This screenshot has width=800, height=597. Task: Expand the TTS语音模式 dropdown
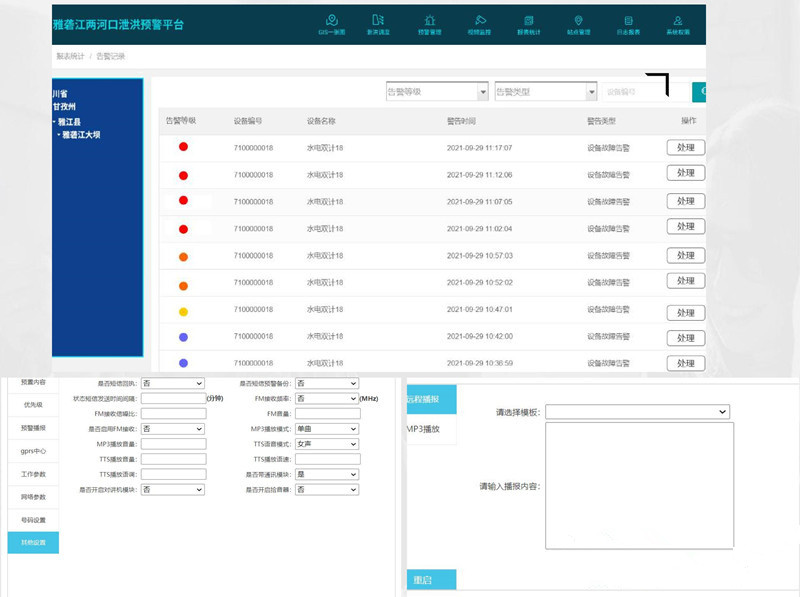(x=326, y=444)
